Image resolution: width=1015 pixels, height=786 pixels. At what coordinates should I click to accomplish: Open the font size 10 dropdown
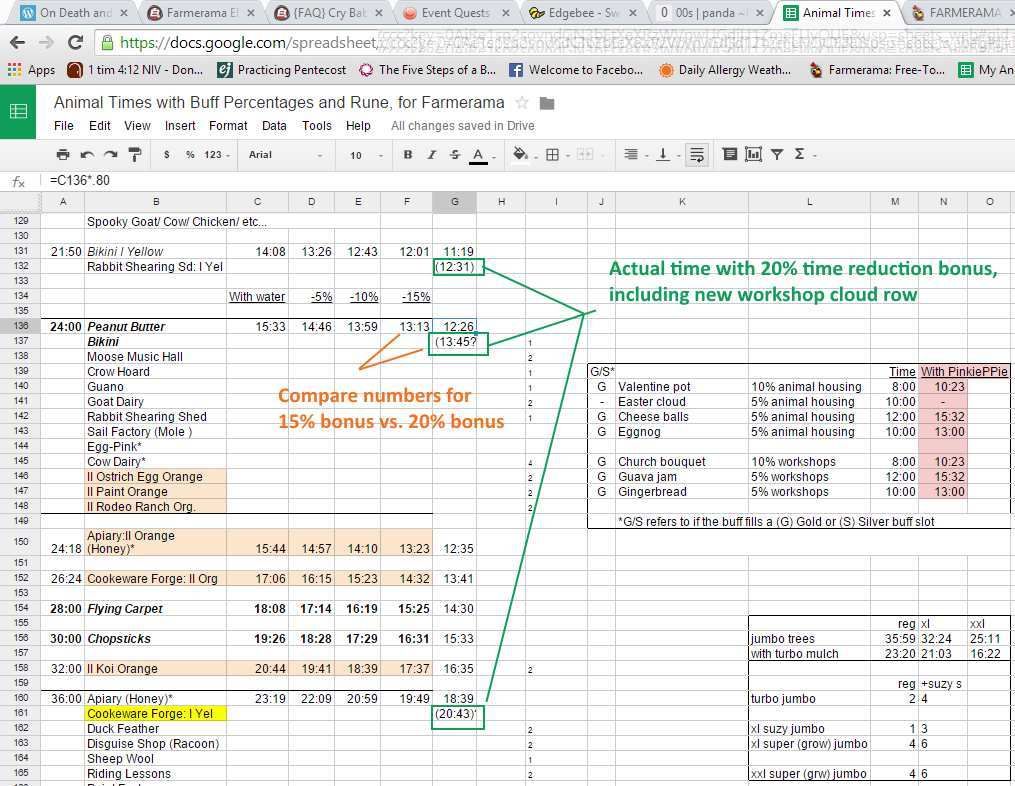pyautogui.click(x=365, y=155)
